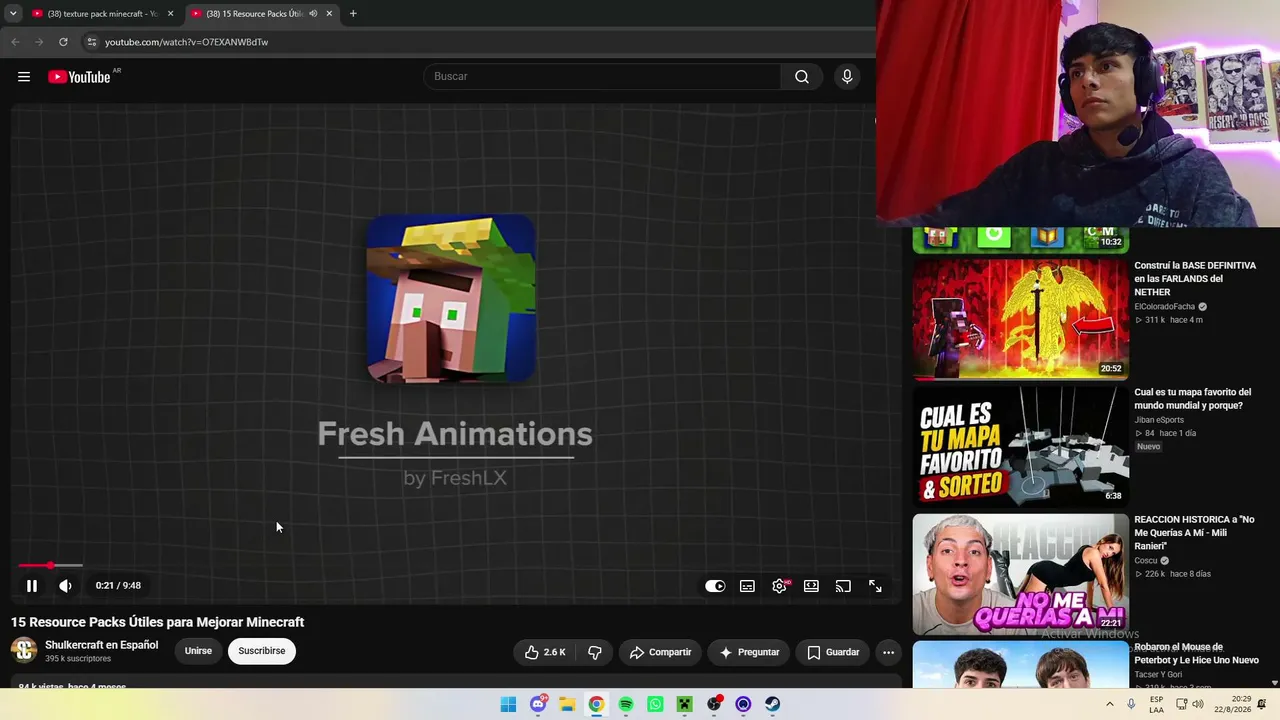Viewport: 1280px width, 720px height.
Task: Switch to the texture pack minecraft tab
Action: coord(102,14)
